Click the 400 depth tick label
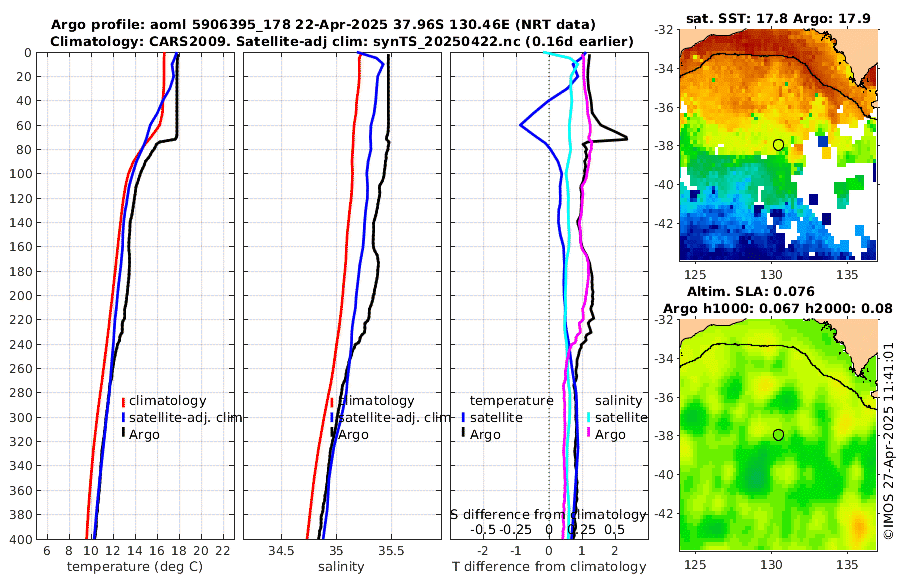This screenshot has height=580, width=900. point(21,539)
